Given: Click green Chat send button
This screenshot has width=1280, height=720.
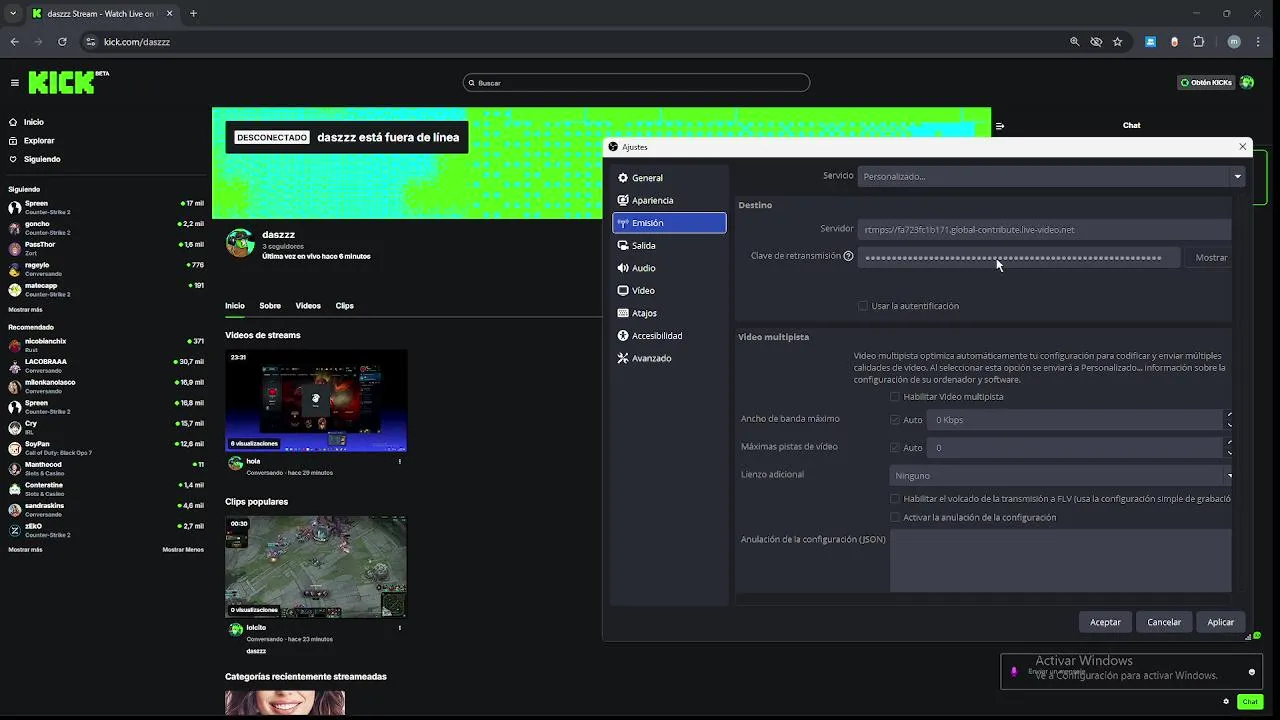Looking at the screenshot, I should point(1250,702).
